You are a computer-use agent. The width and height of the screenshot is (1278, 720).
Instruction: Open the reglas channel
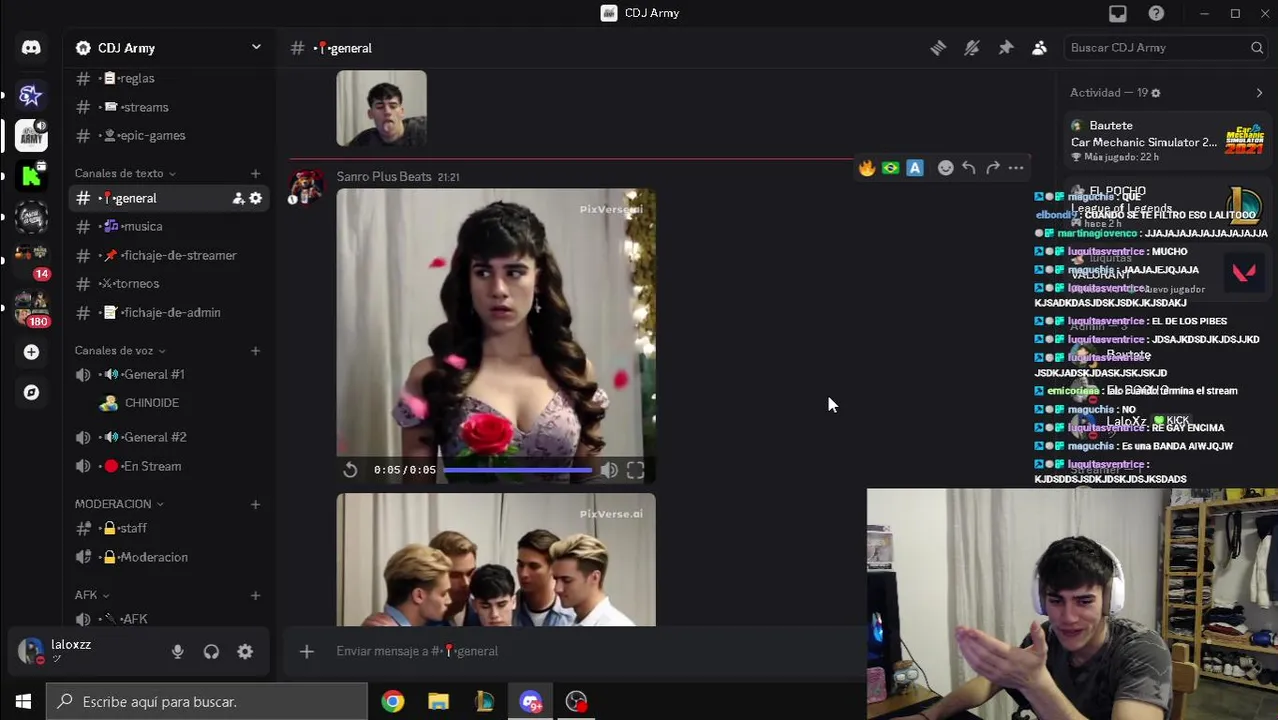click(169, 78)
